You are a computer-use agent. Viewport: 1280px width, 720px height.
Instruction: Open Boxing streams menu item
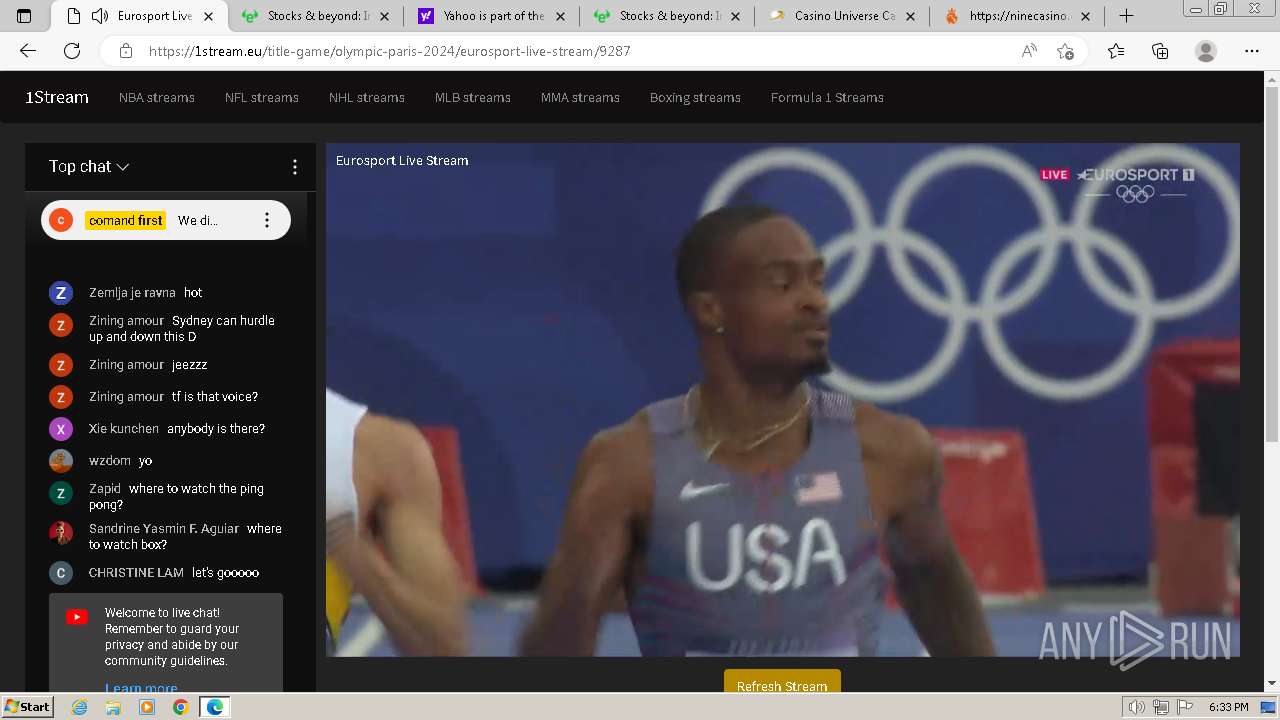click(695, 97)
